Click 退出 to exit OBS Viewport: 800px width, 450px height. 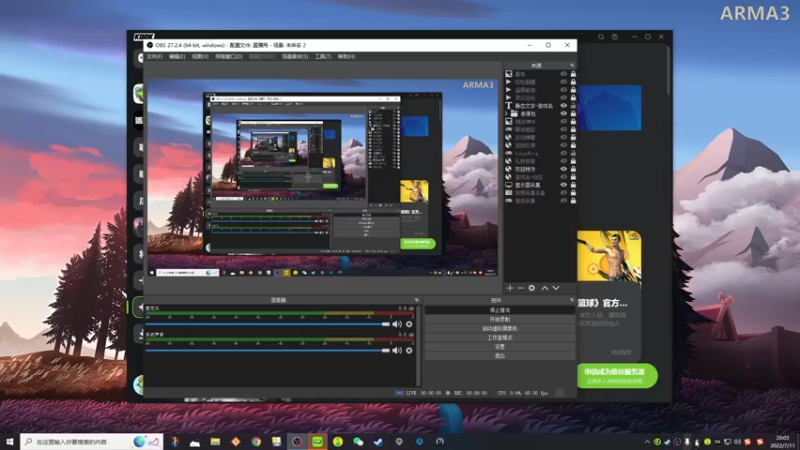coord(499,356)
